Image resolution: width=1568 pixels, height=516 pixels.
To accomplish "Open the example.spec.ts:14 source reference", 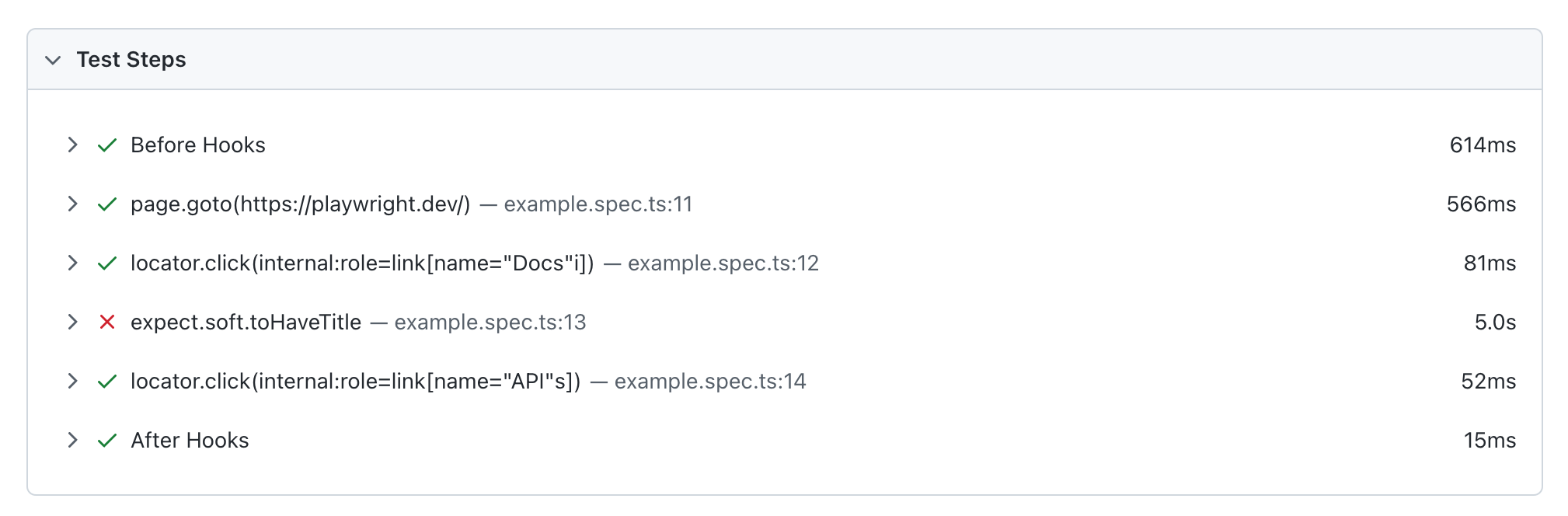I will click(709, 382).
